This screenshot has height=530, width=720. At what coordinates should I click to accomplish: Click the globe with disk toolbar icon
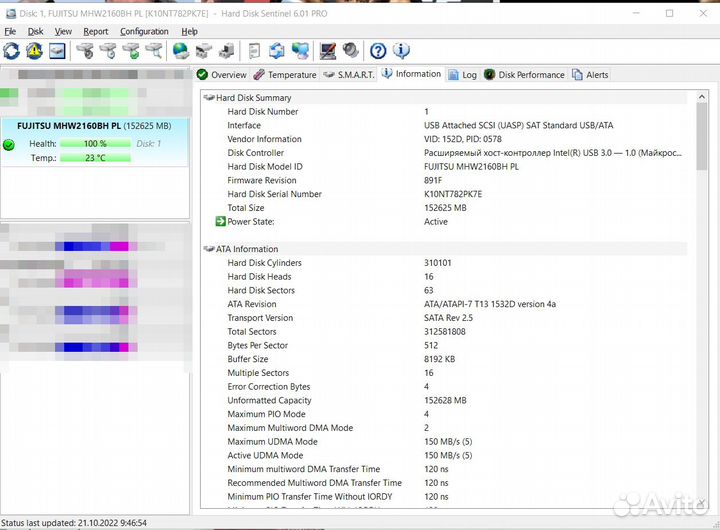pyautogui.click(x=180, y=51)
